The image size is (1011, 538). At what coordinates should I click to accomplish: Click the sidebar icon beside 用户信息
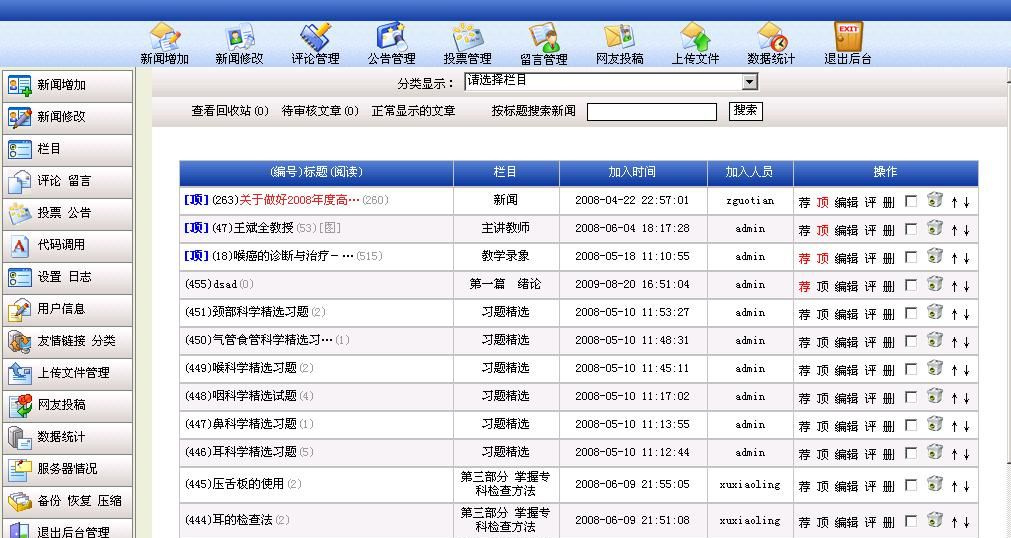click(19, 310)
